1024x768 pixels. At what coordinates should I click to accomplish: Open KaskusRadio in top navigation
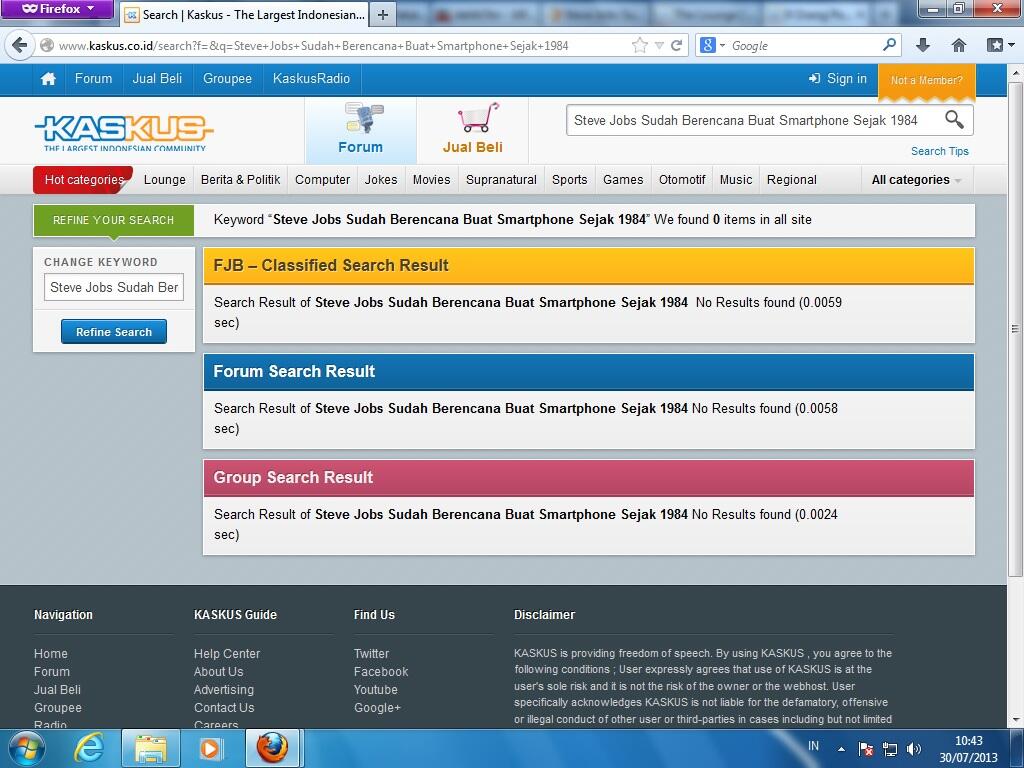[x=312, y=78]
